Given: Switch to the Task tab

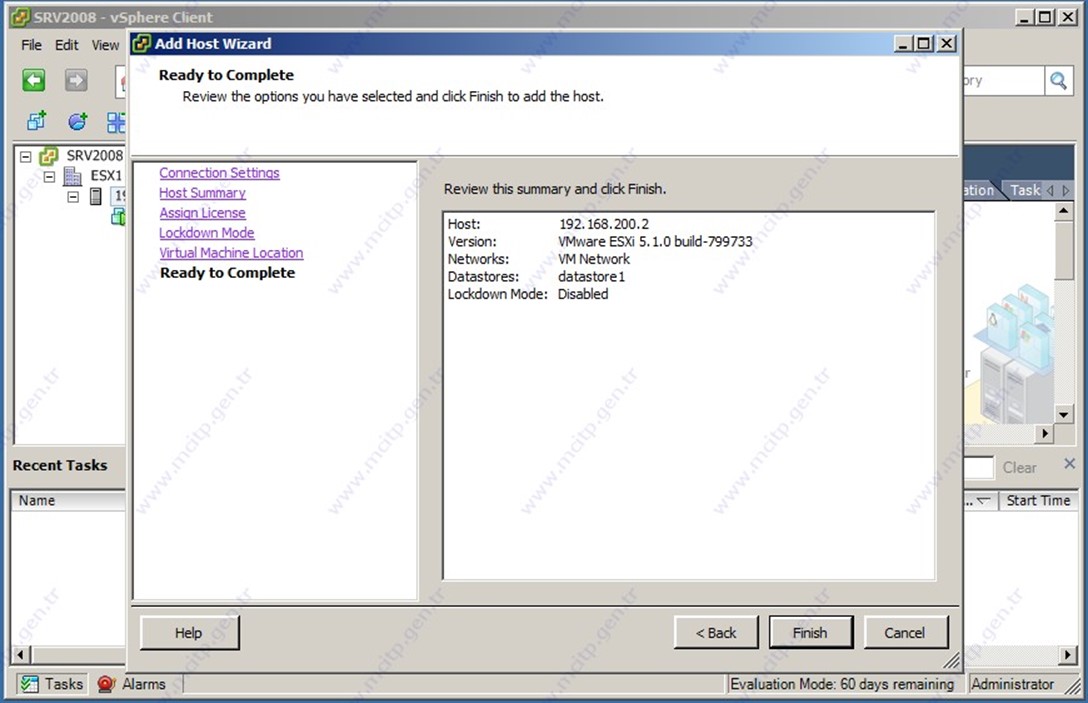Looking at the screenshot, I should point(1025,190).
